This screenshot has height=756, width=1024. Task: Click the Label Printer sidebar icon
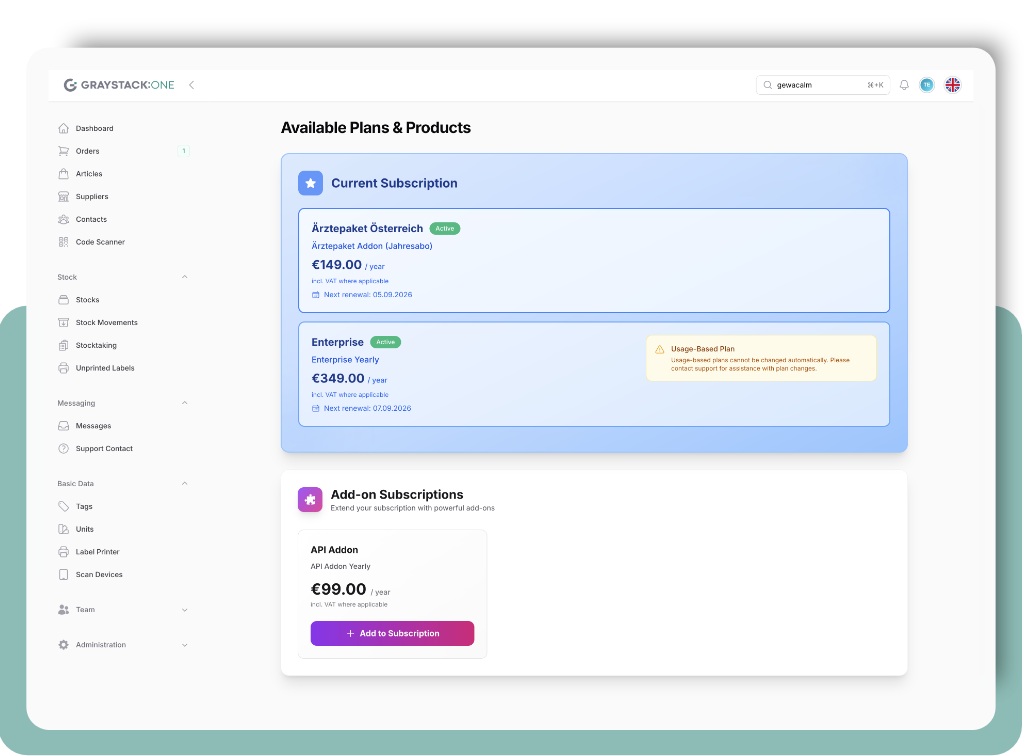(64, 552)
